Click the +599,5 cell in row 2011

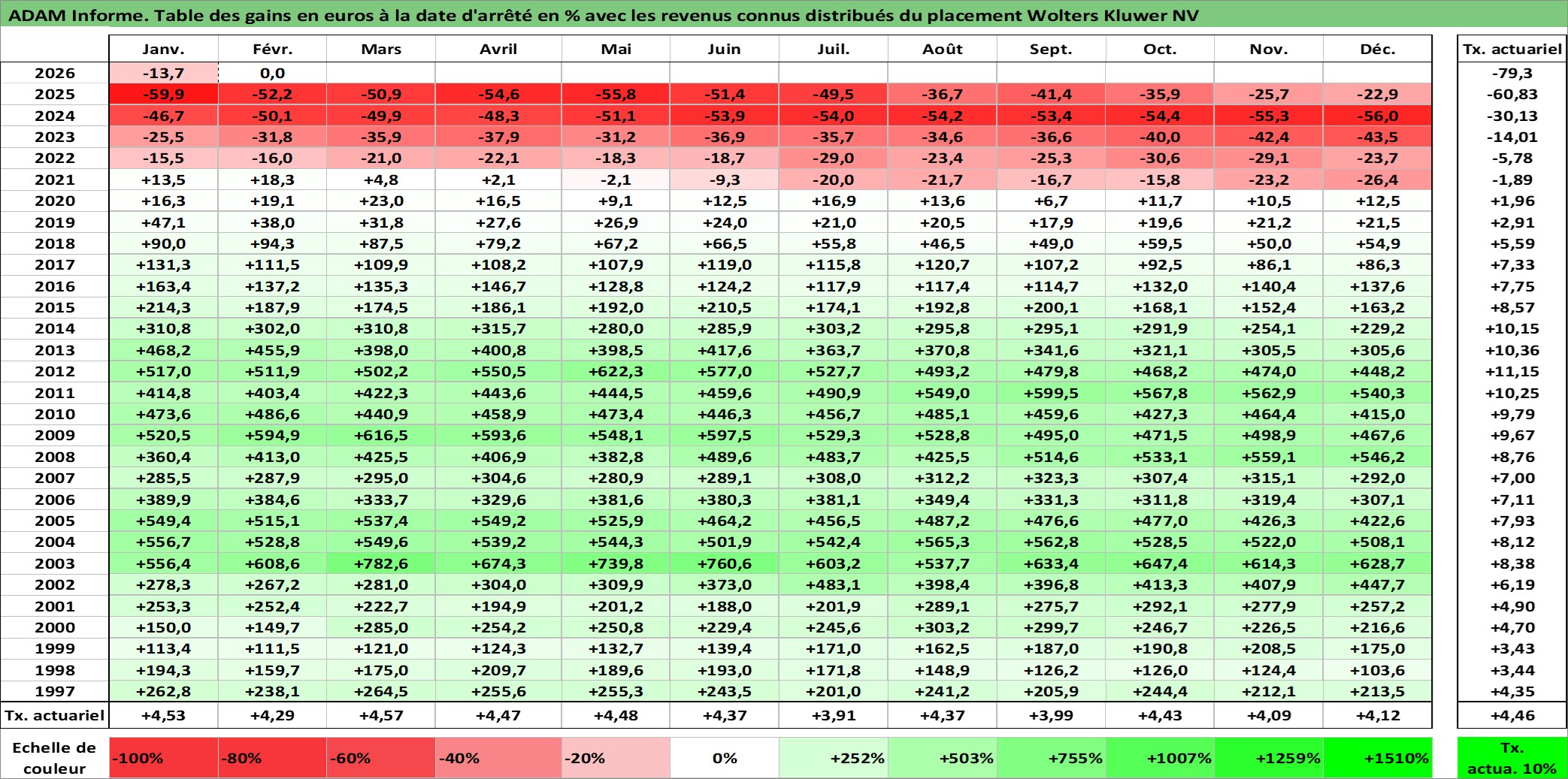pos(1051,393)
